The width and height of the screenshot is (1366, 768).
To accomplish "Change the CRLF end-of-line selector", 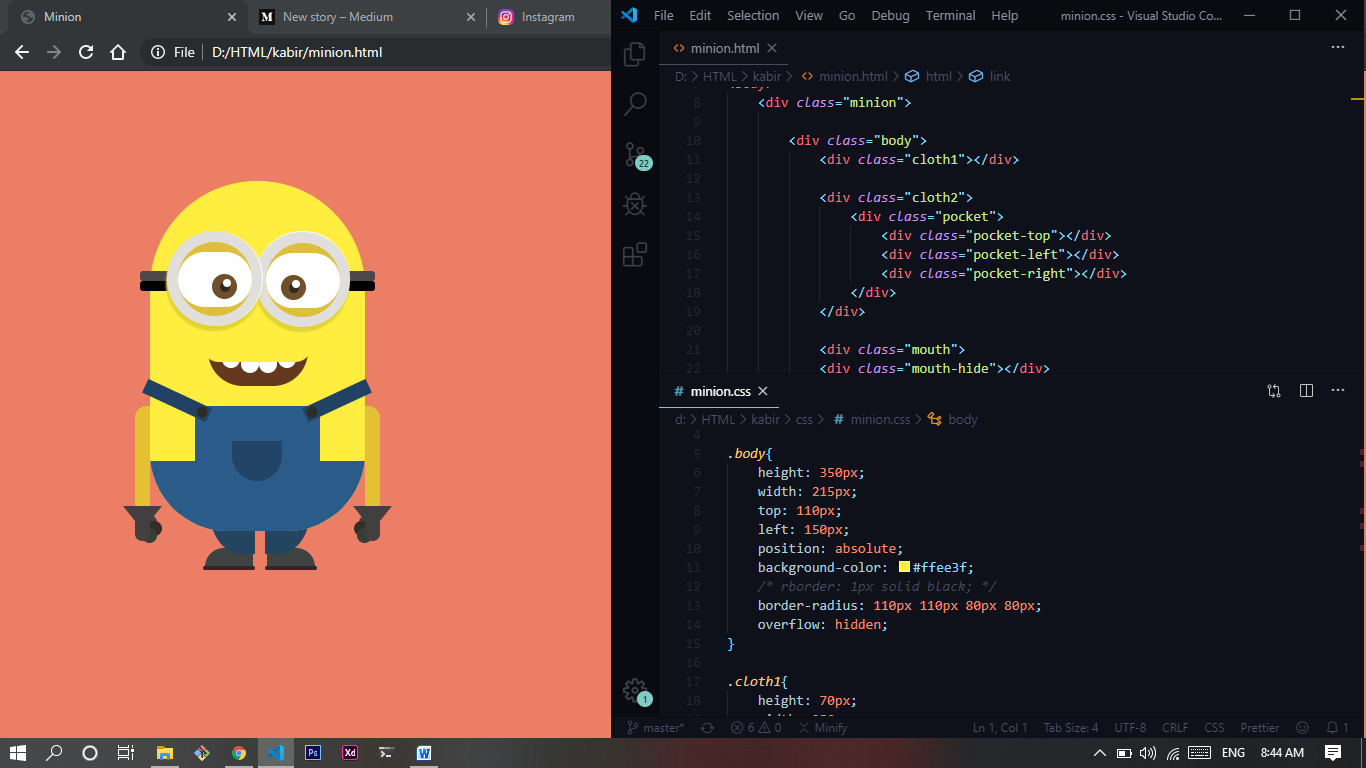I will pos(1175,728).
